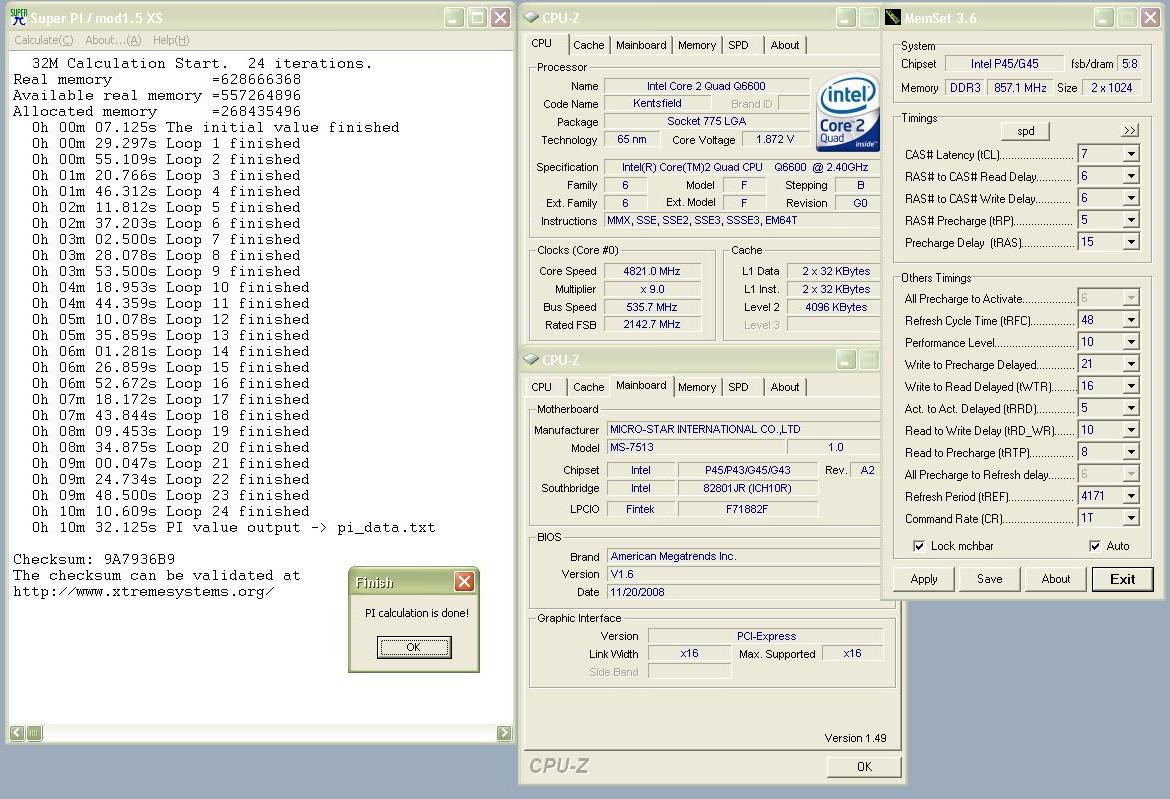Click the Core Voltage 1.872 V field
The width and height of the screenshot is (1170, 799).
(x=775, y=140)
